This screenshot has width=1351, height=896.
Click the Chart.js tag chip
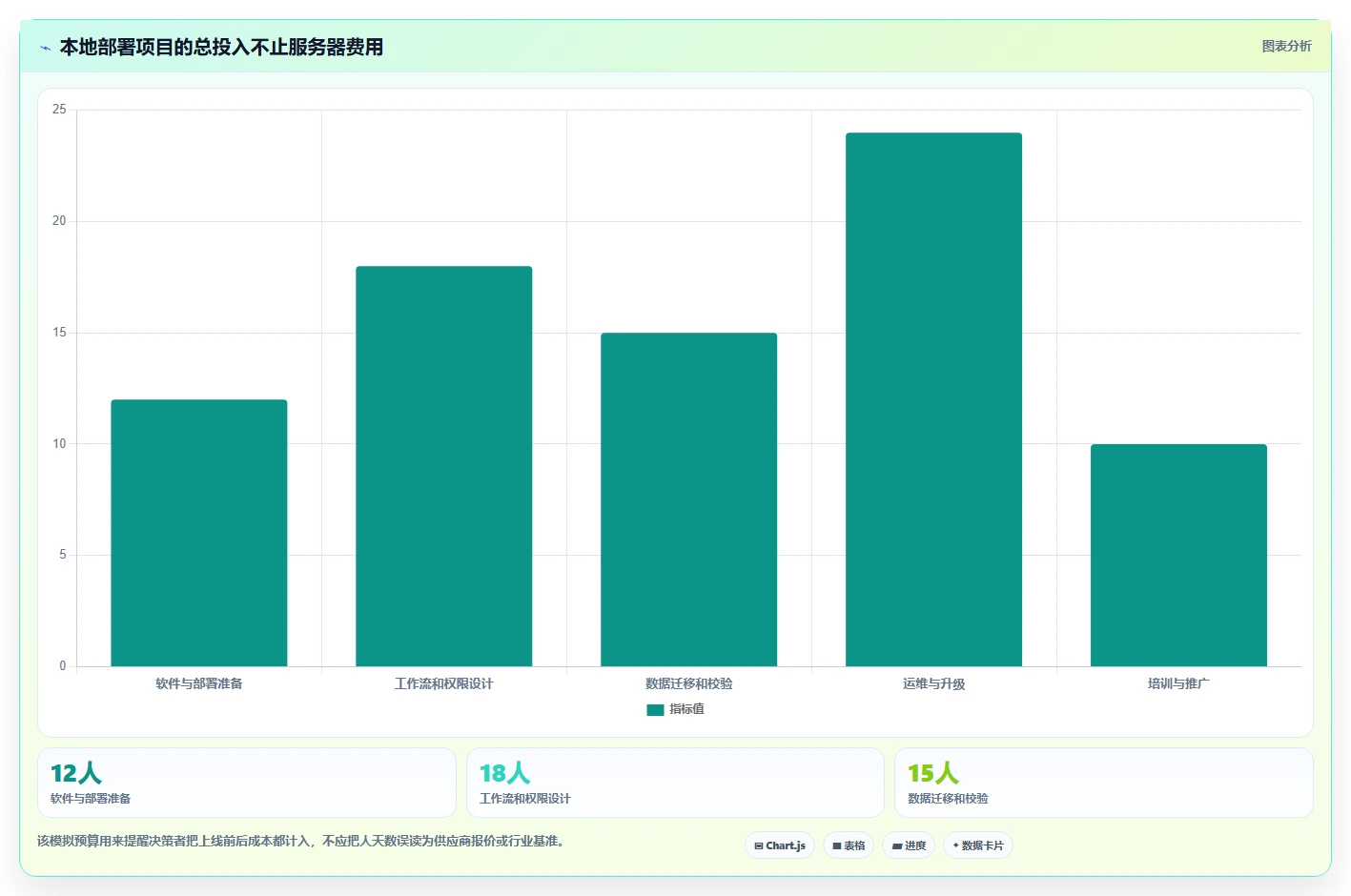[779, 845]
